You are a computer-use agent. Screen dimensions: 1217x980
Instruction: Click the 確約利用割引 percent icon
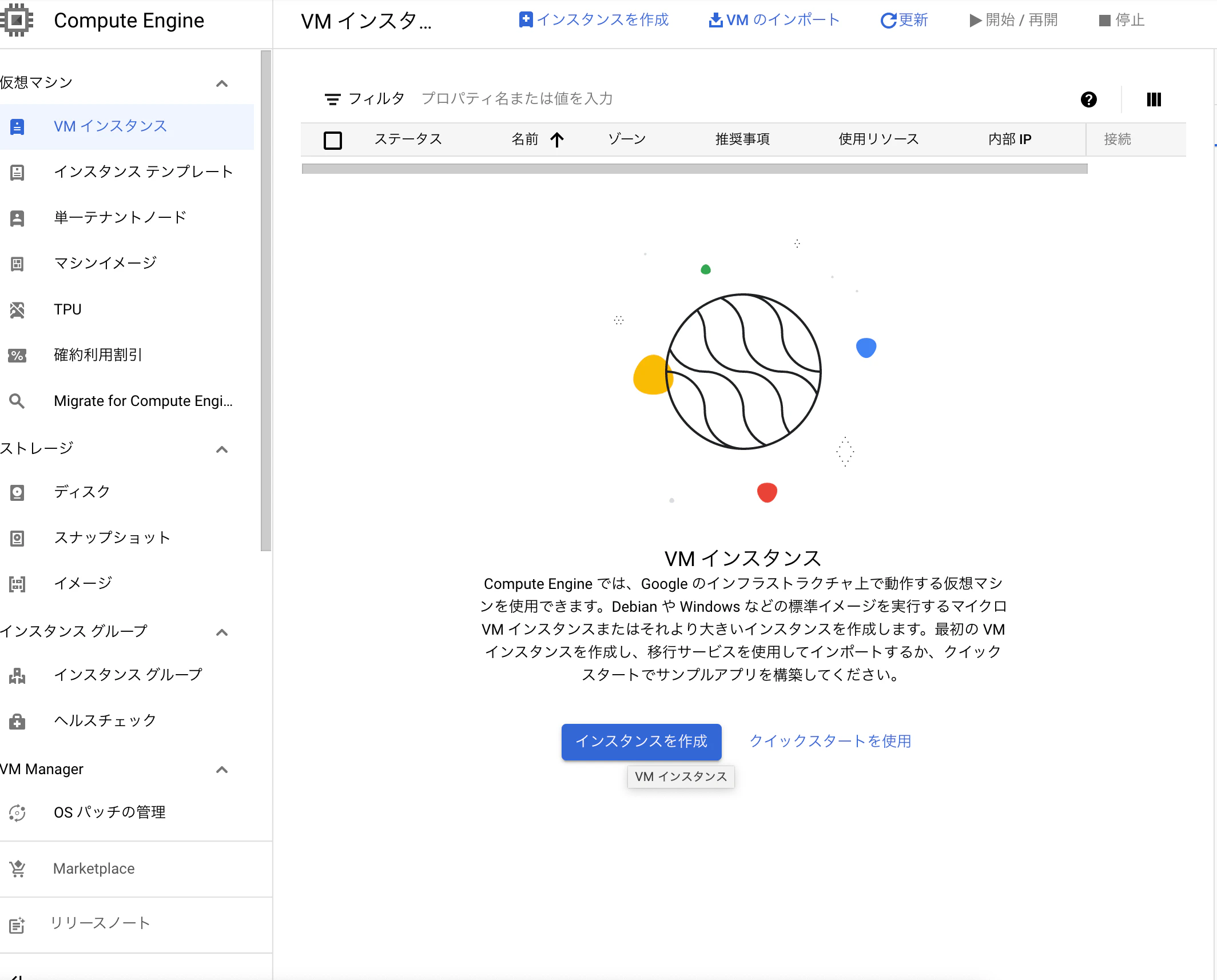point(17,355)
